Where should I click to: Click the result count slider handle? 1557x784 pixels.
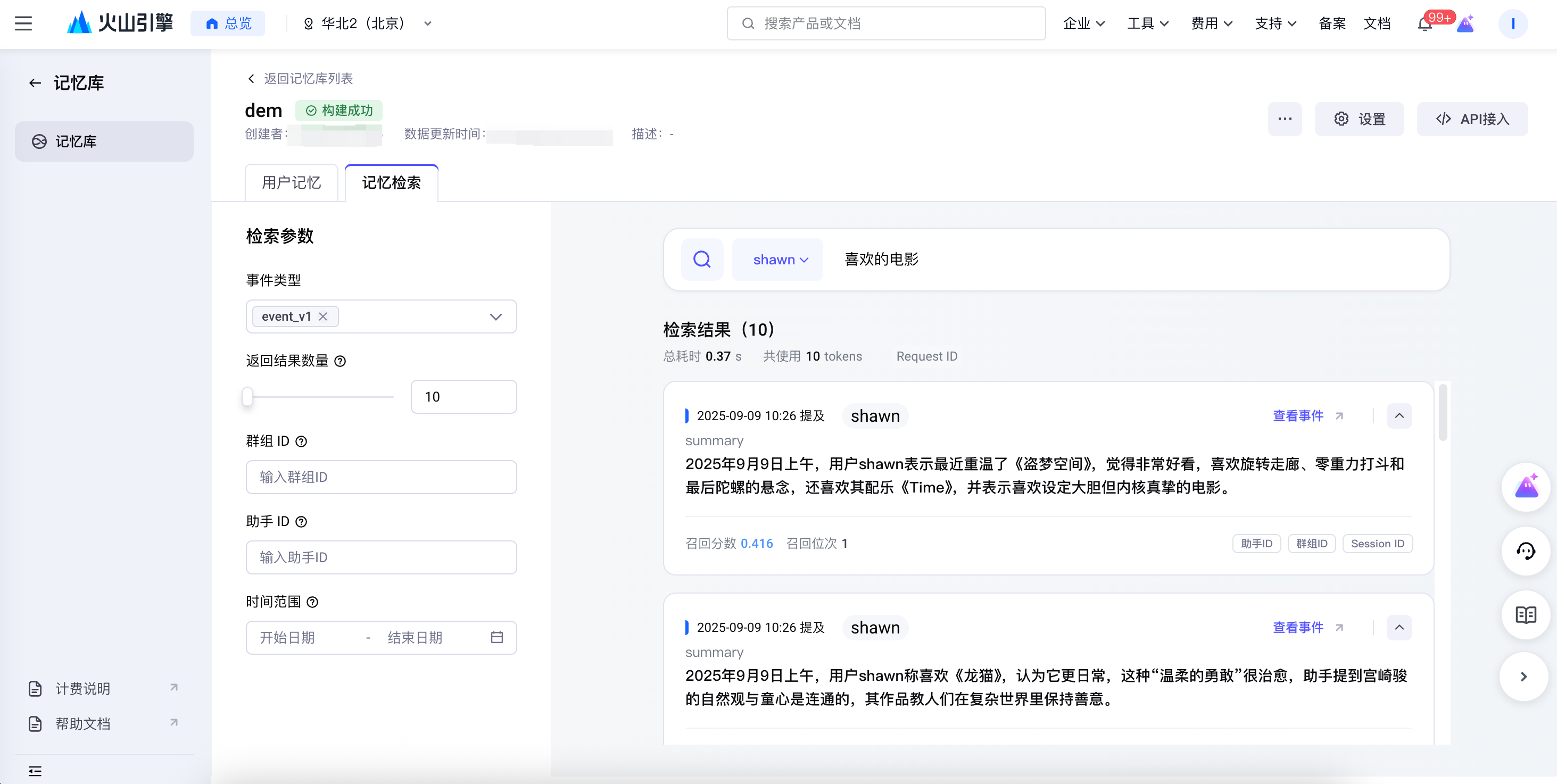tap(247, 397)
